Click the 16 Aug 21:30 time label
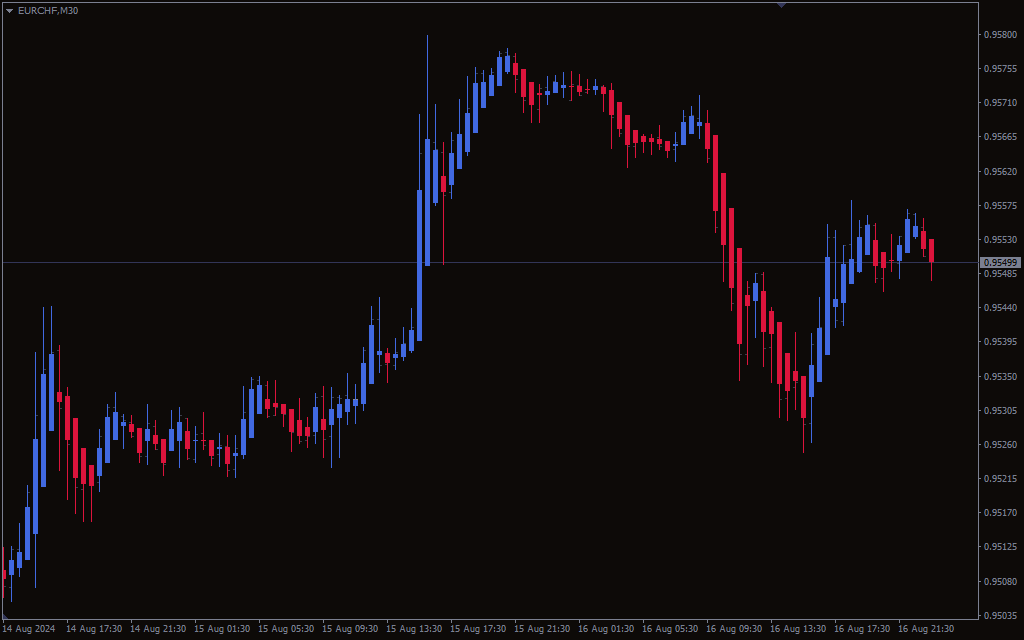1024x640 pixels. point(926,629)
